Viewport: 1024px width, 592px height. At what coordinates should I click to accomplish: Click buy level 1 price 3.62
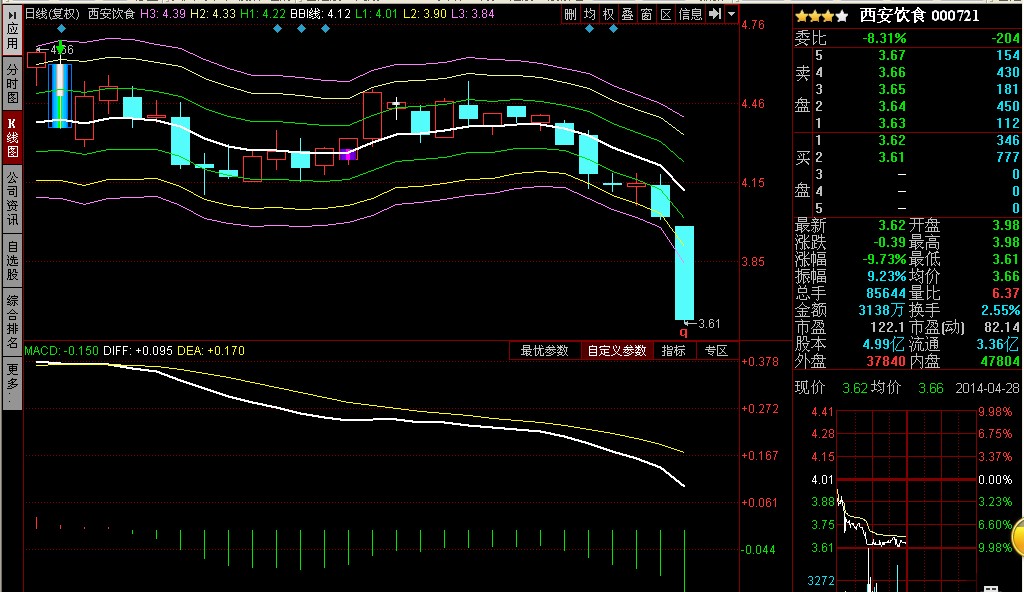pos(892,140)
